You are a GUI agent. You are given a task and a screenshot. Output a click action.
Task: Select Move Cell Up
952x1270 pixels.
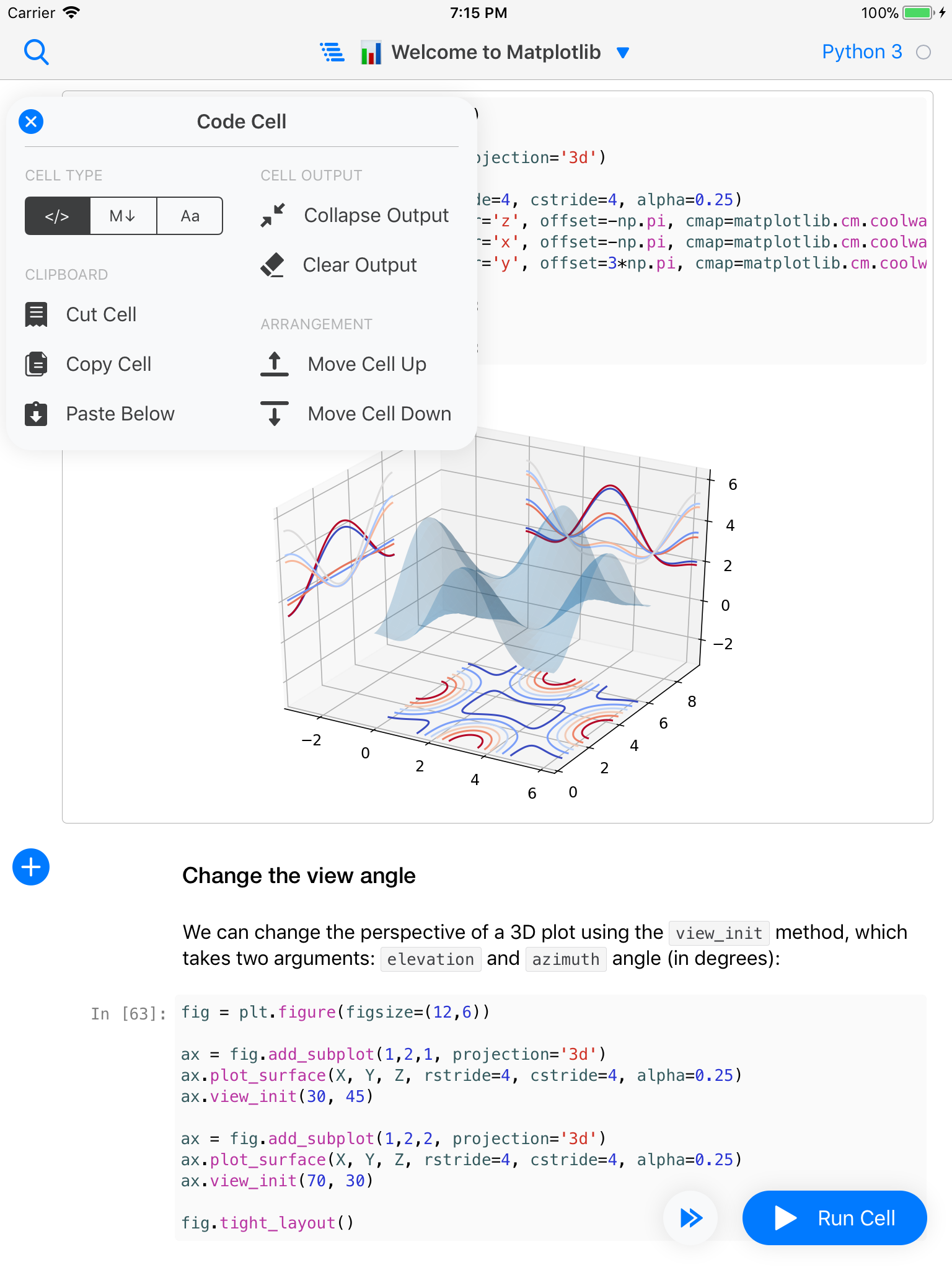(367, 364)
